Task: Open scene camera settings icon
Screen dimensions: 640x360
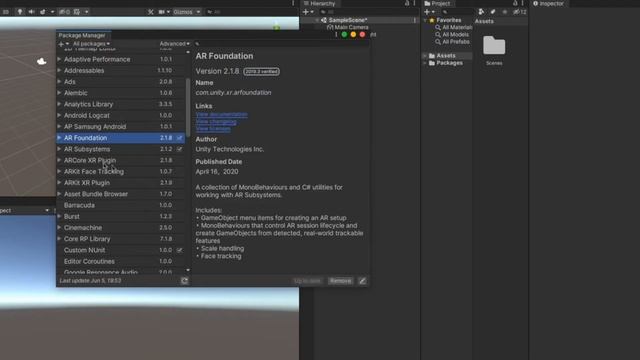Action: (162, 12)
